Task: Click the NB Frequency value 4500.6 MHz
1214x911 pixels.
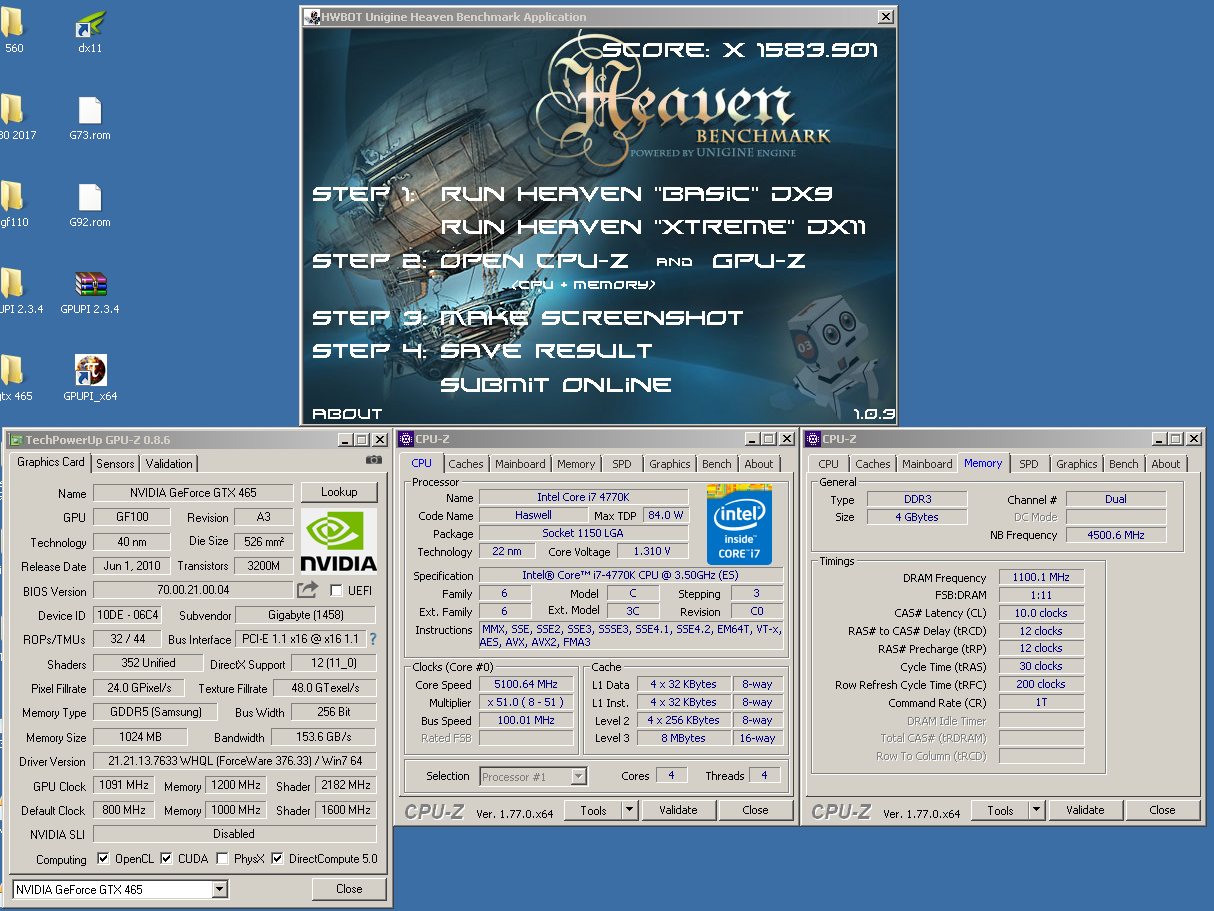Action: (1116, 535)
